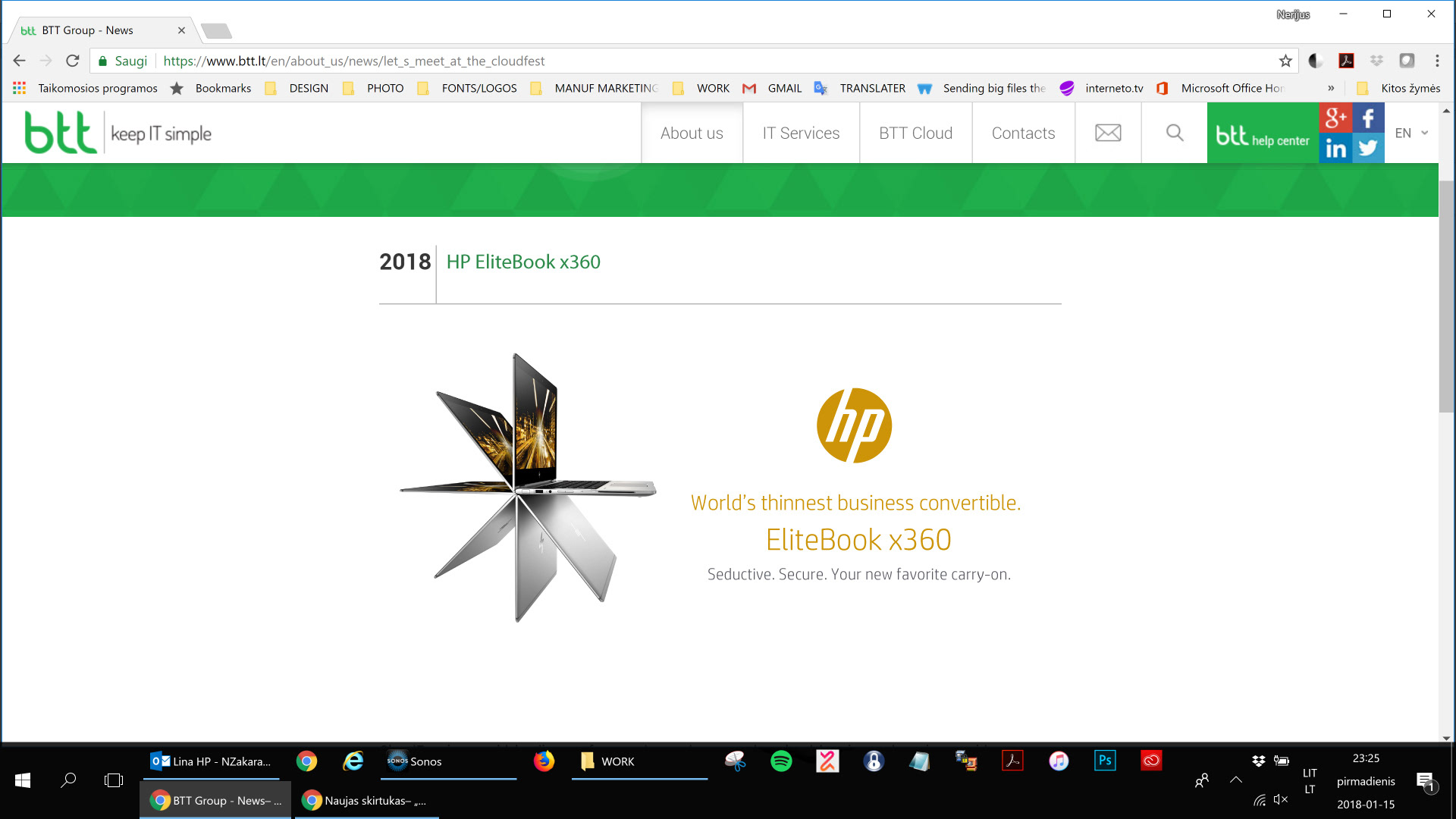Screen dimensions: 1456x819
Task: Open BTT Twitter page icon
Action: click(1368, 148)
